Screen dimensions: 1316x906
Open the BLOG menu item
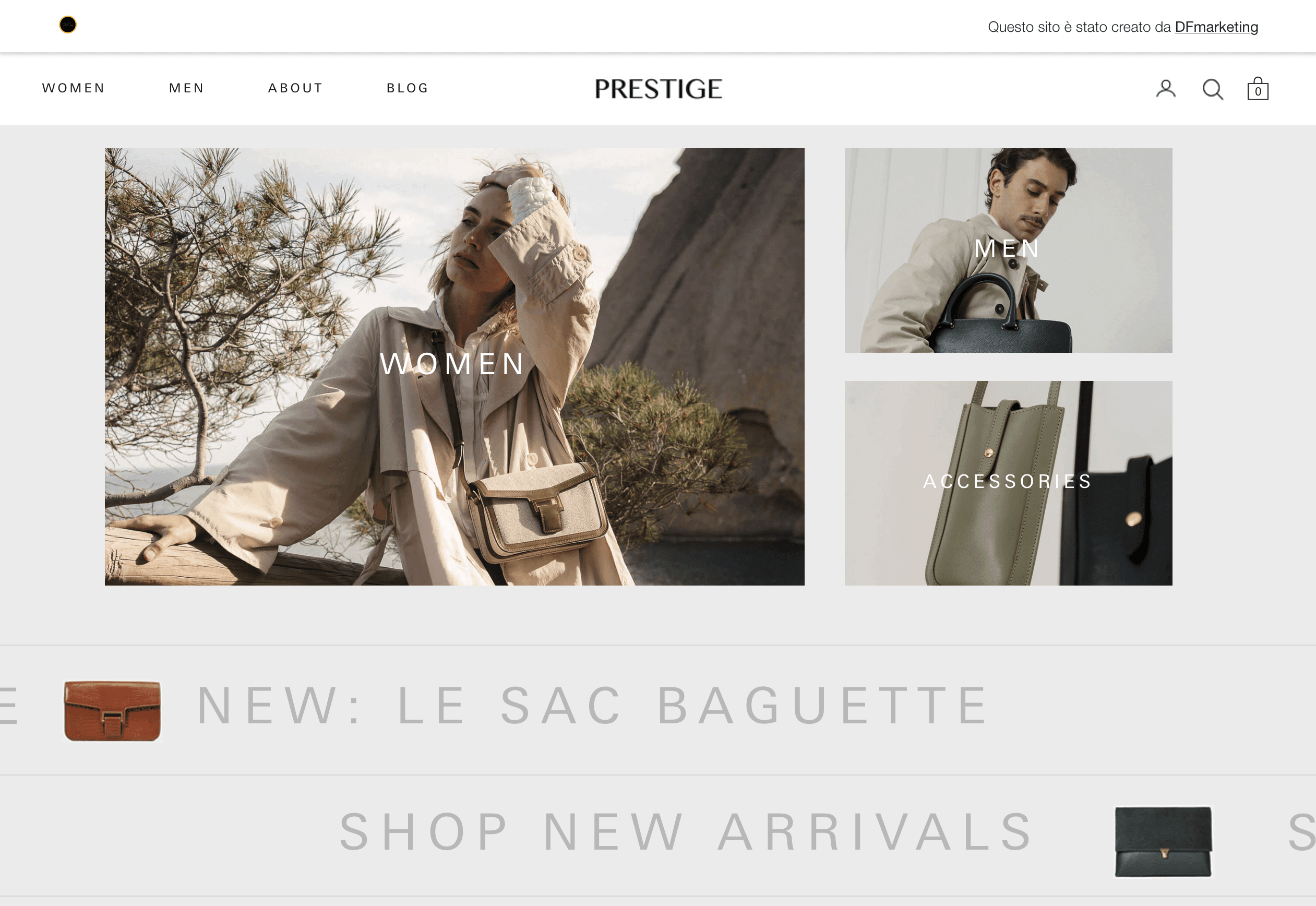click(x=408, y=88)
